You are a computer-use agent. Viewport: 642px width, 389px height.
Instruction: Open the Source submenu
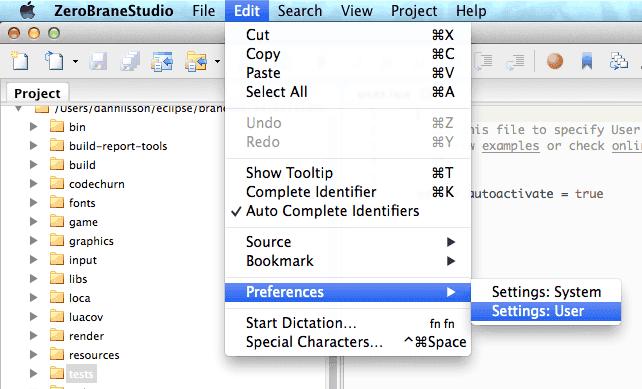pyautogui.click(x=348, y=242)
